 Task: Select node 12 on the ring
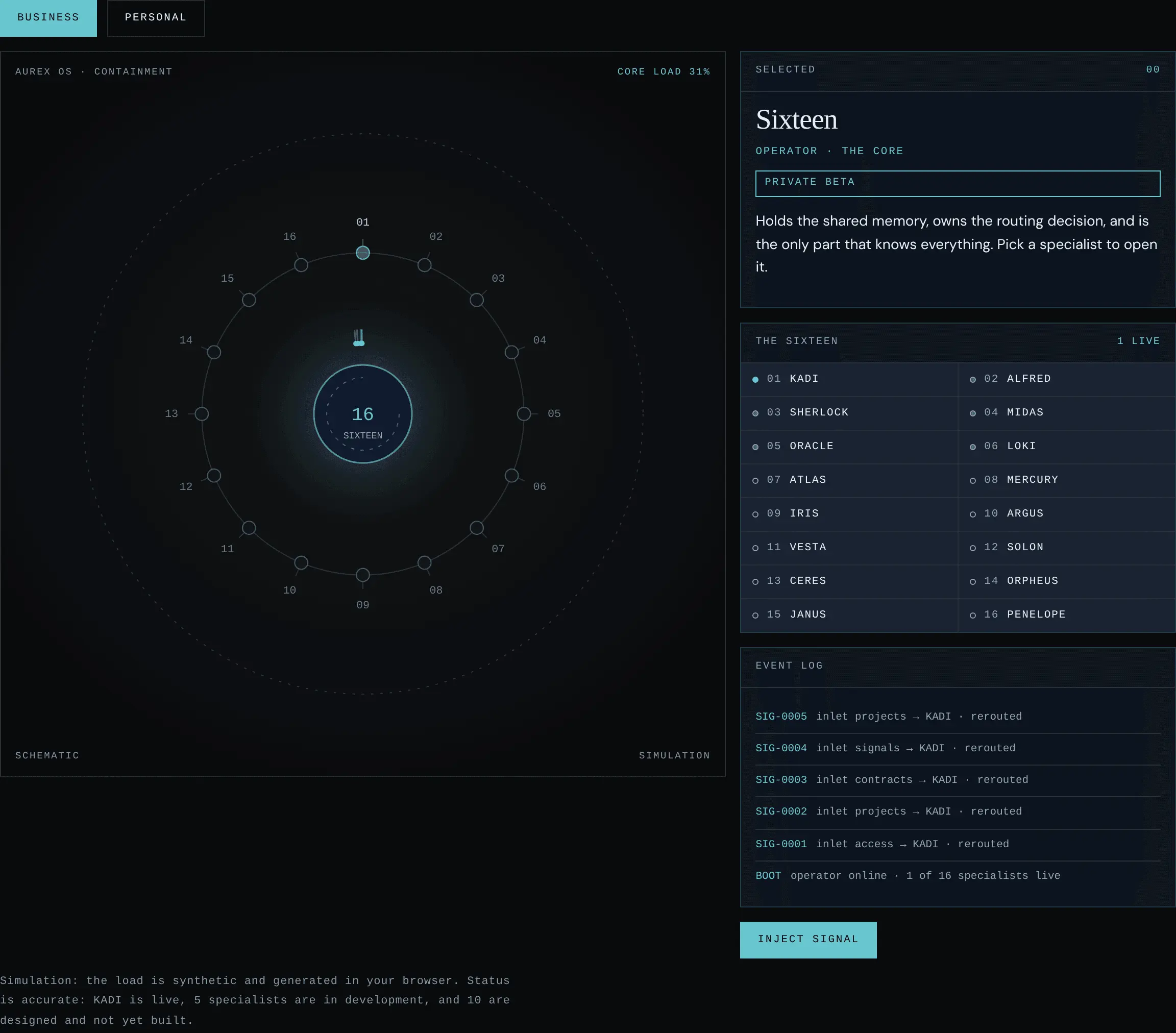tap(213, 476)
